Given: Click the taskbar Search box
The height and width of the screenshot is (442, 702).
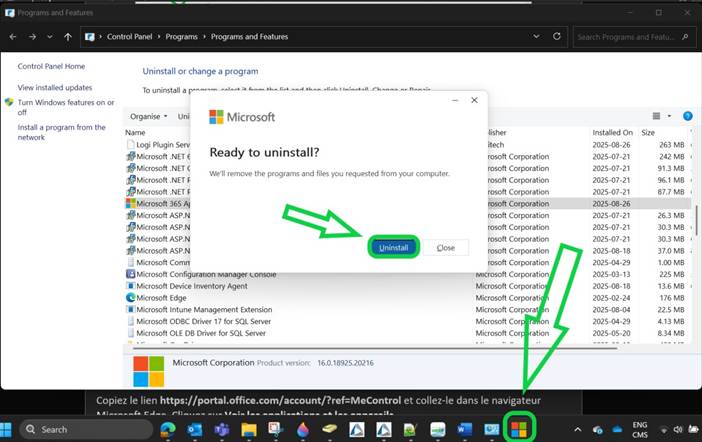Looking at the screenshot, I should point(86,429).
